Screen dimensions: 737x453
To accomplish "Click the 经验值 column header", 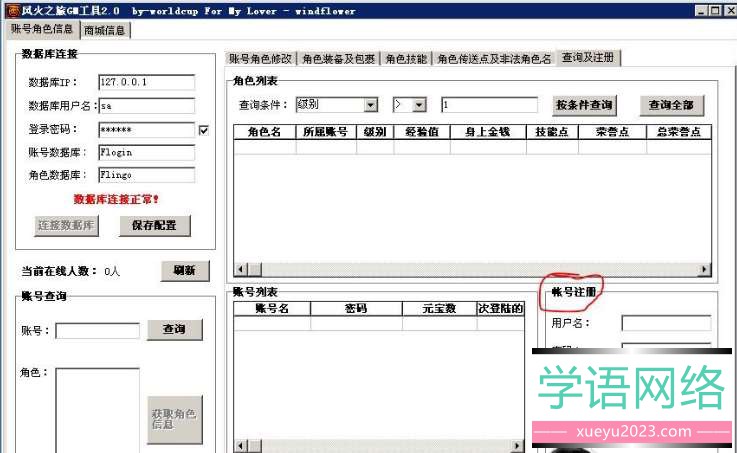I will [416, 132].
